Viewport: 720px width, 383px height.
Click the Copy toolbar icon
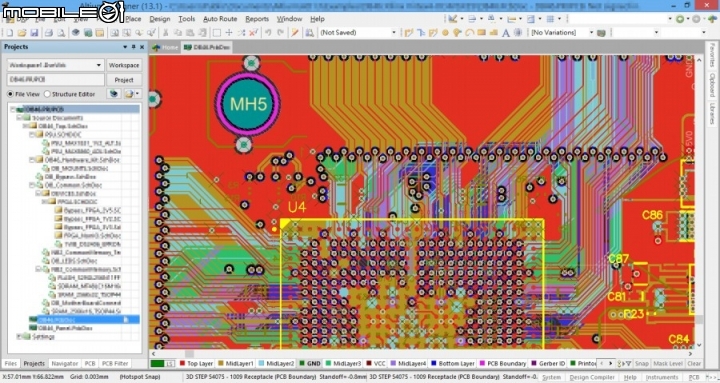click(x=178, y=33)
